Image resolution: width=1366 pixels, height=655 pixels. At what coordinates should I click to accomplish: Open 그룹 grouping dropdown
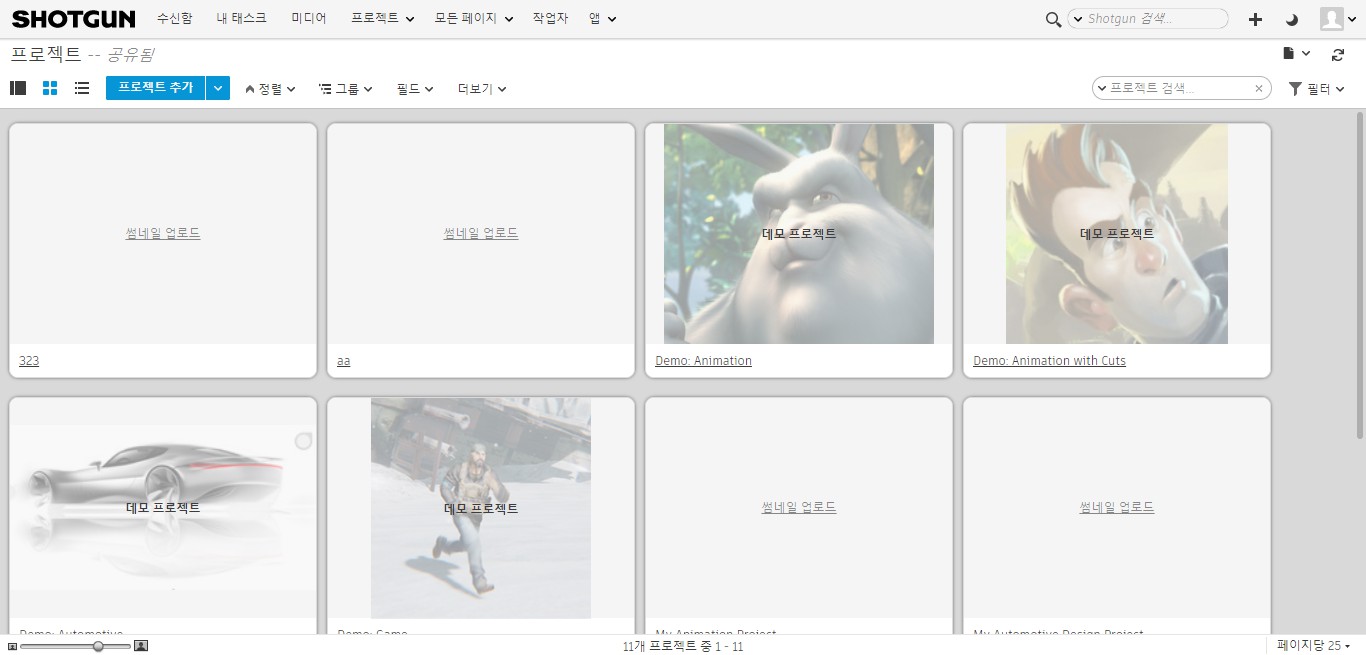click(x=346, y=89)
